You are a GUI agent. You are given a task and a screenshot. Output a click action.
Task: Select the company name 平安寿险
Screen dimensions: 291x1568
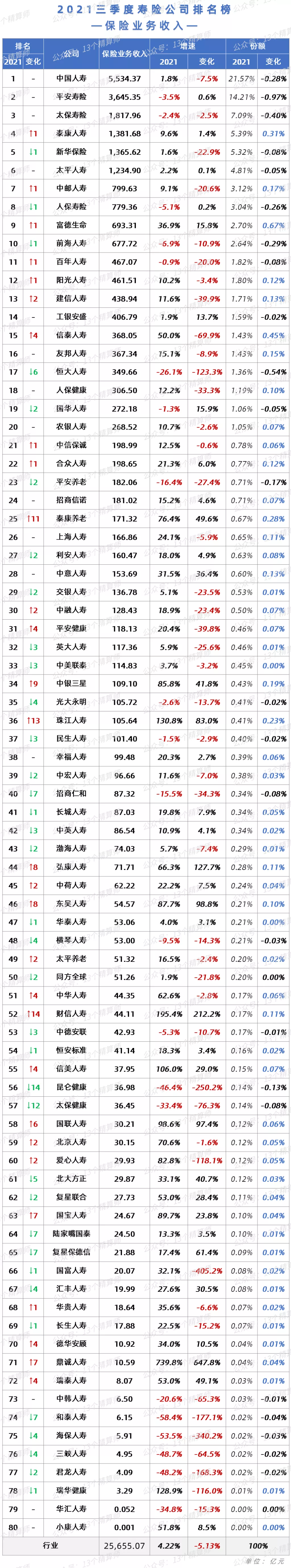pos(72,97)
